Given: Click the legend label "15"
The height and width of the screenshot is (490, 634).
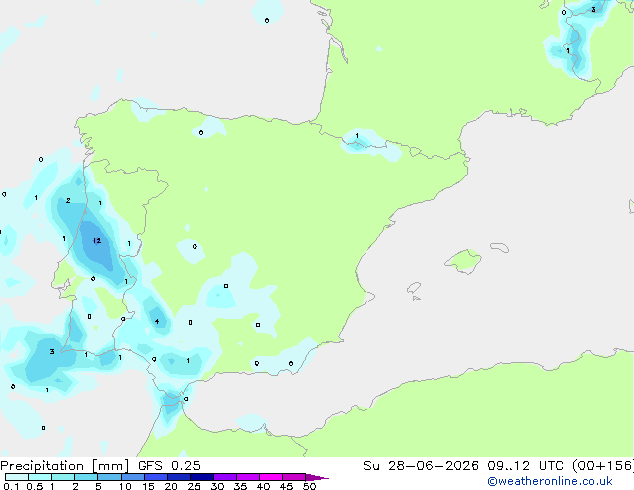Looking at the screenshot, I should [x=148, y=486].
